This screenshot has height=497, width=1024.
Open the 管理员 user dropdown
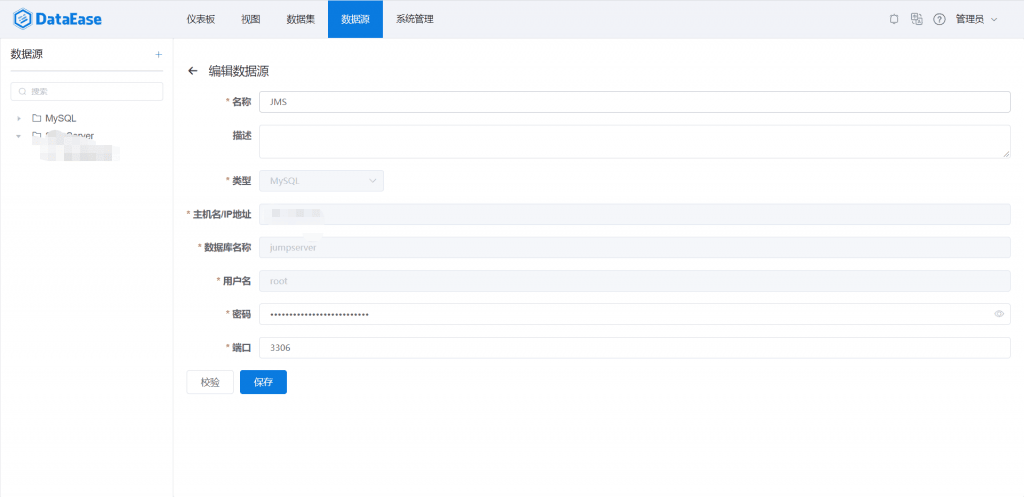[x=976, y=20]
